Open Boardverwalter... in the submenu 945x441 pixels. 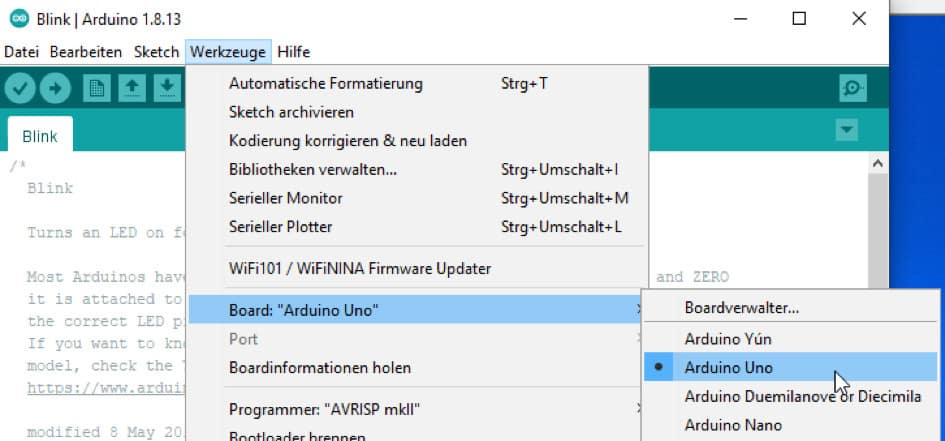point(791,308)
